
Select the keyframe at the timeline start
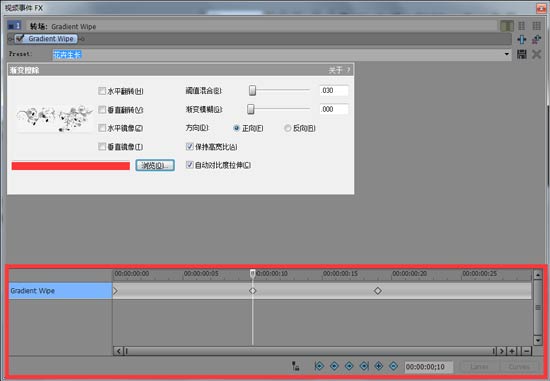115,291
